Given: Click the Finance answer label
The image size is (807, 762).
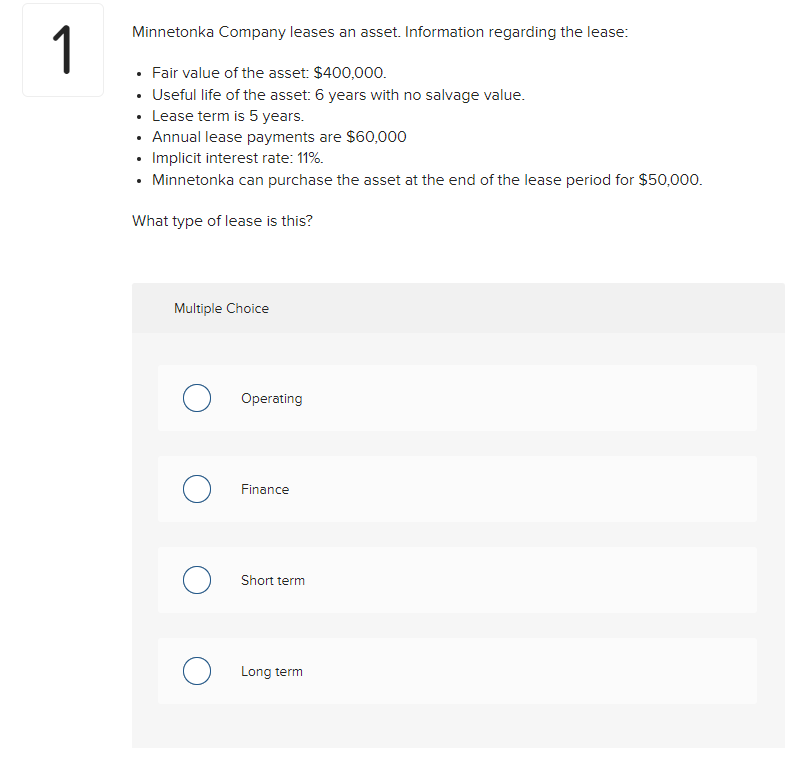Looking at the screenshot, I should (265, 489).
